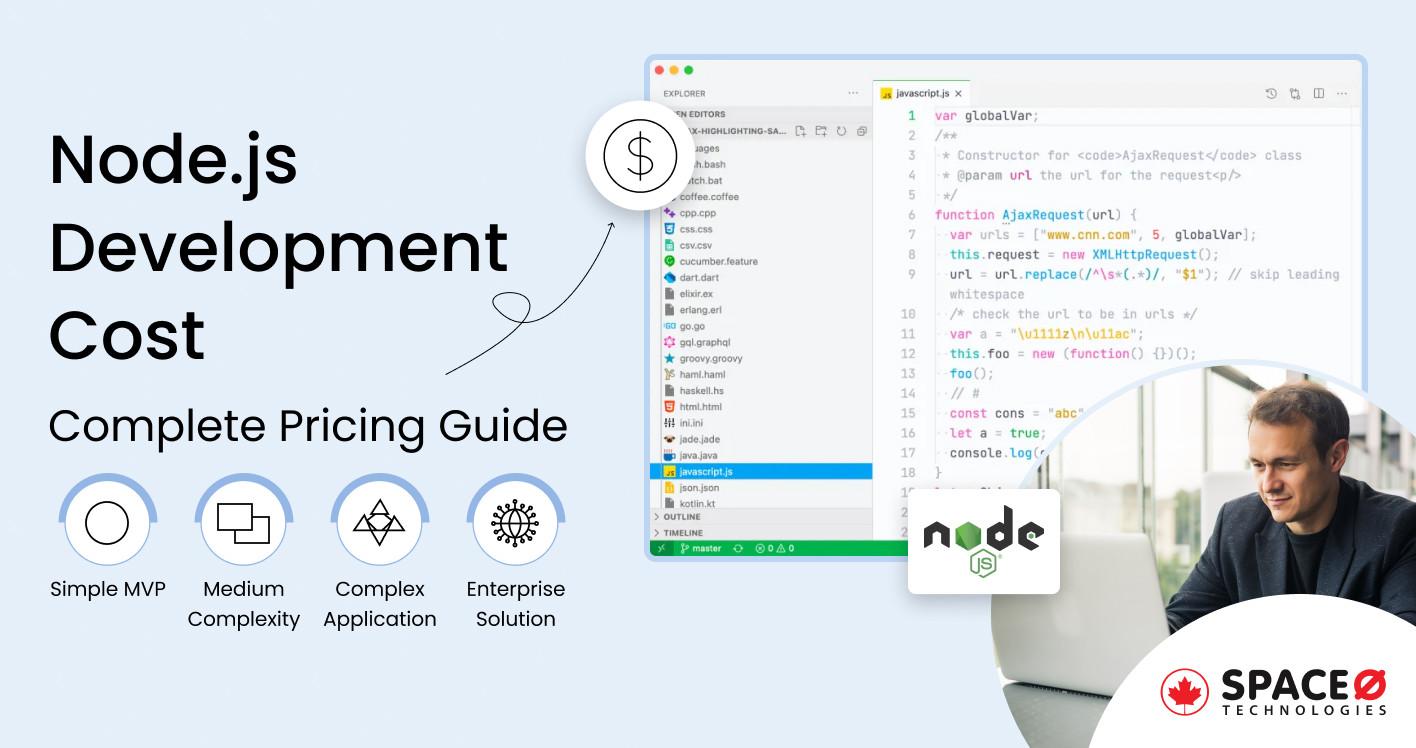Split the editor using the split icon
This screenshot has height=748, width=1416.
point(1318,93)
